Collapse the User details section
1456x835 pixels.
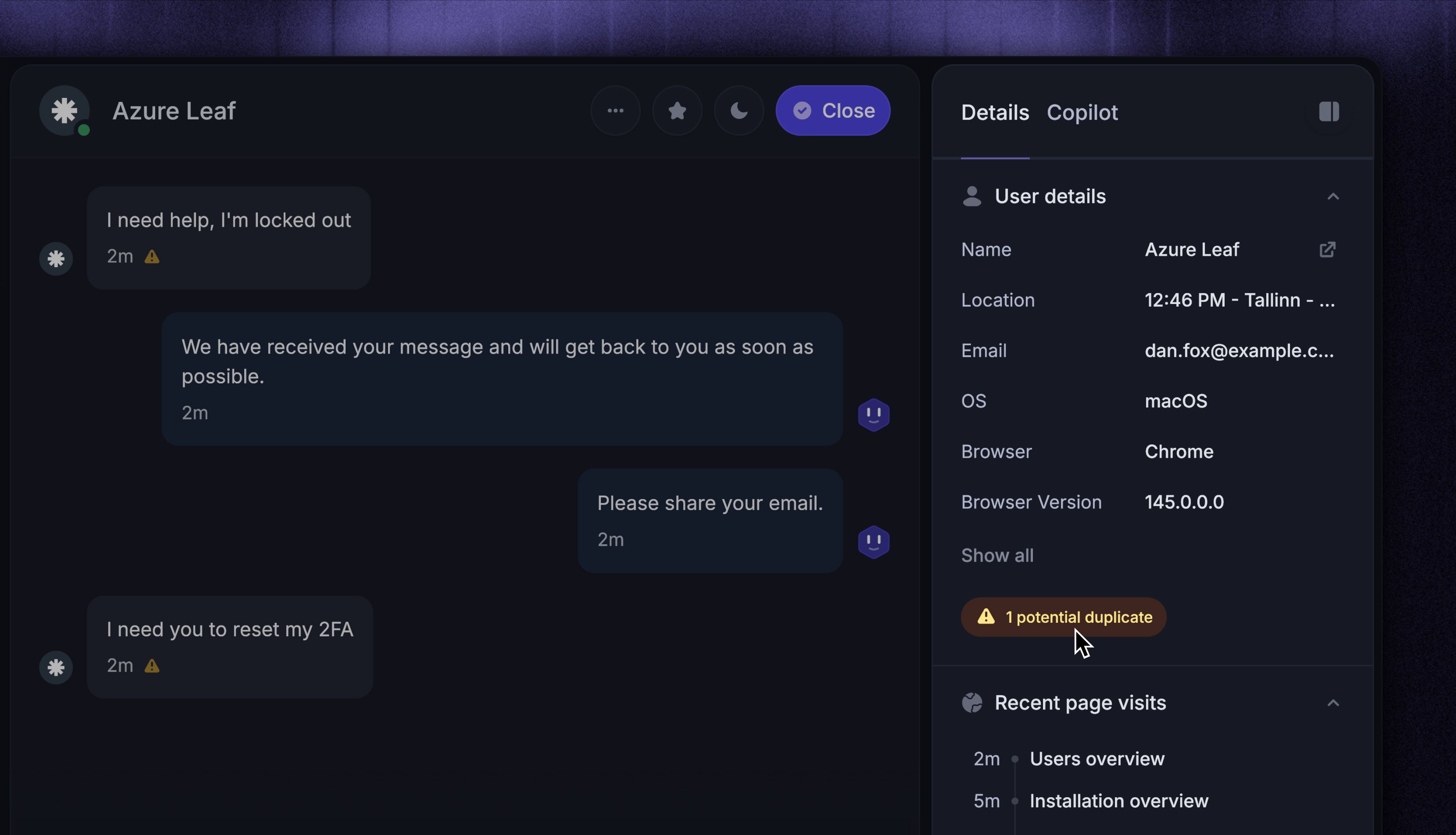pyautogui.click(x=1332, y=197)
